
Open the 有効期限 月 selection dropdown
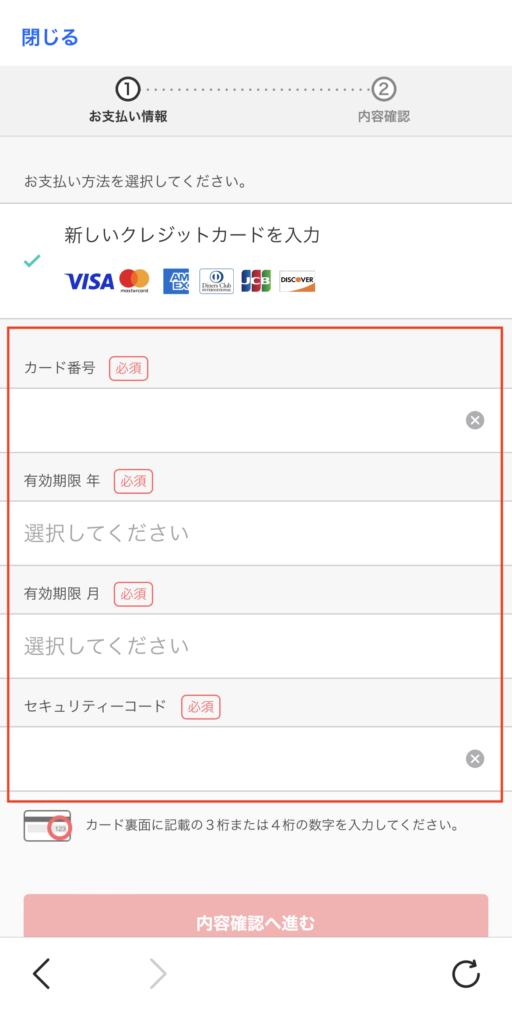pos(256,646)
